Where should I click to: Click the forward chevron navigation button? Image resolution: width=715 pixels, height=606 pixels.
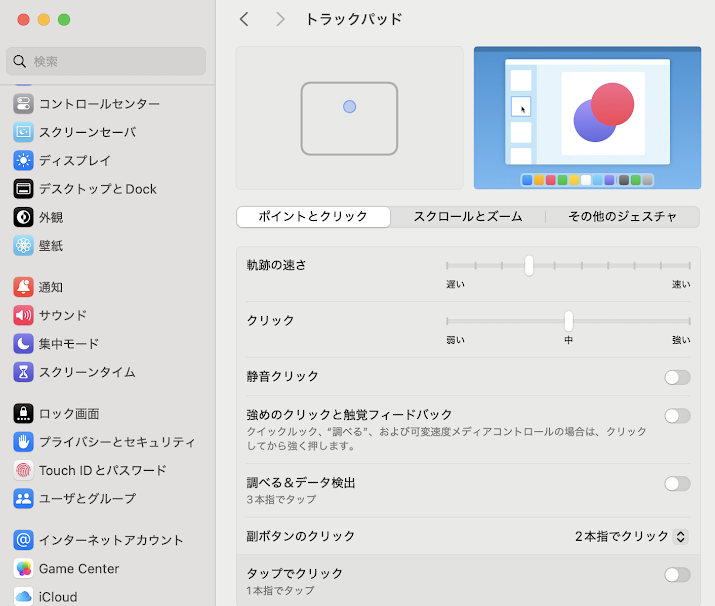pos(280,19)
